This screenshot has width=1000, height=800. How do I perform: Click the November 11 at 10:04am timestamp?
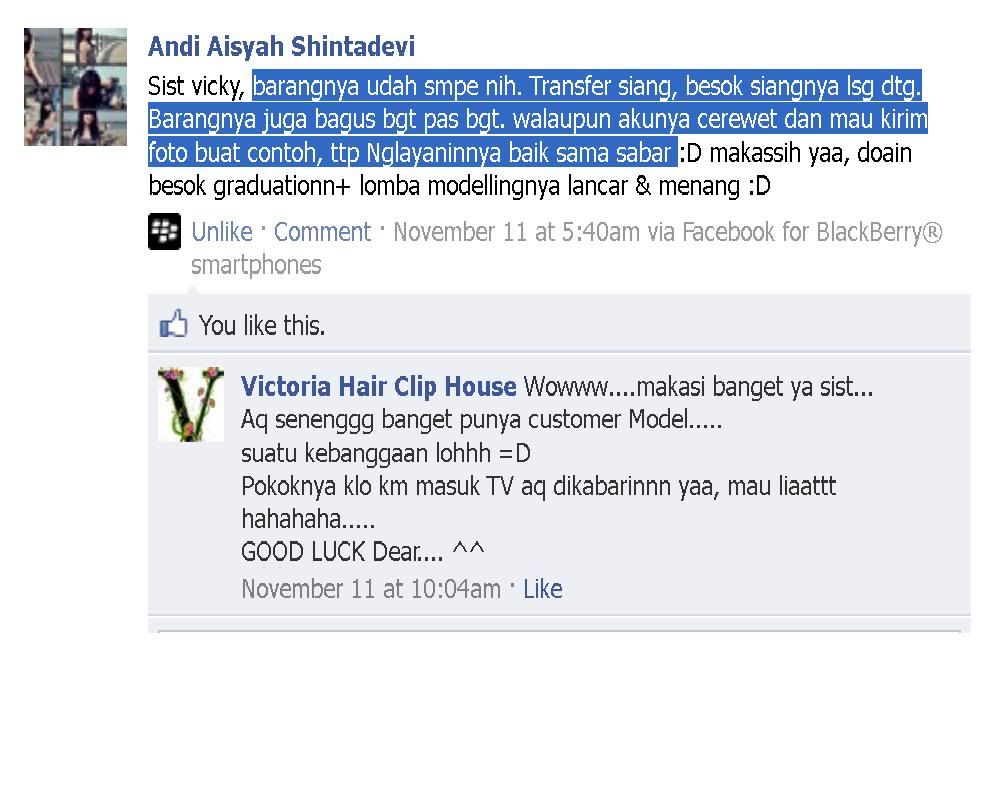point(371,589)
